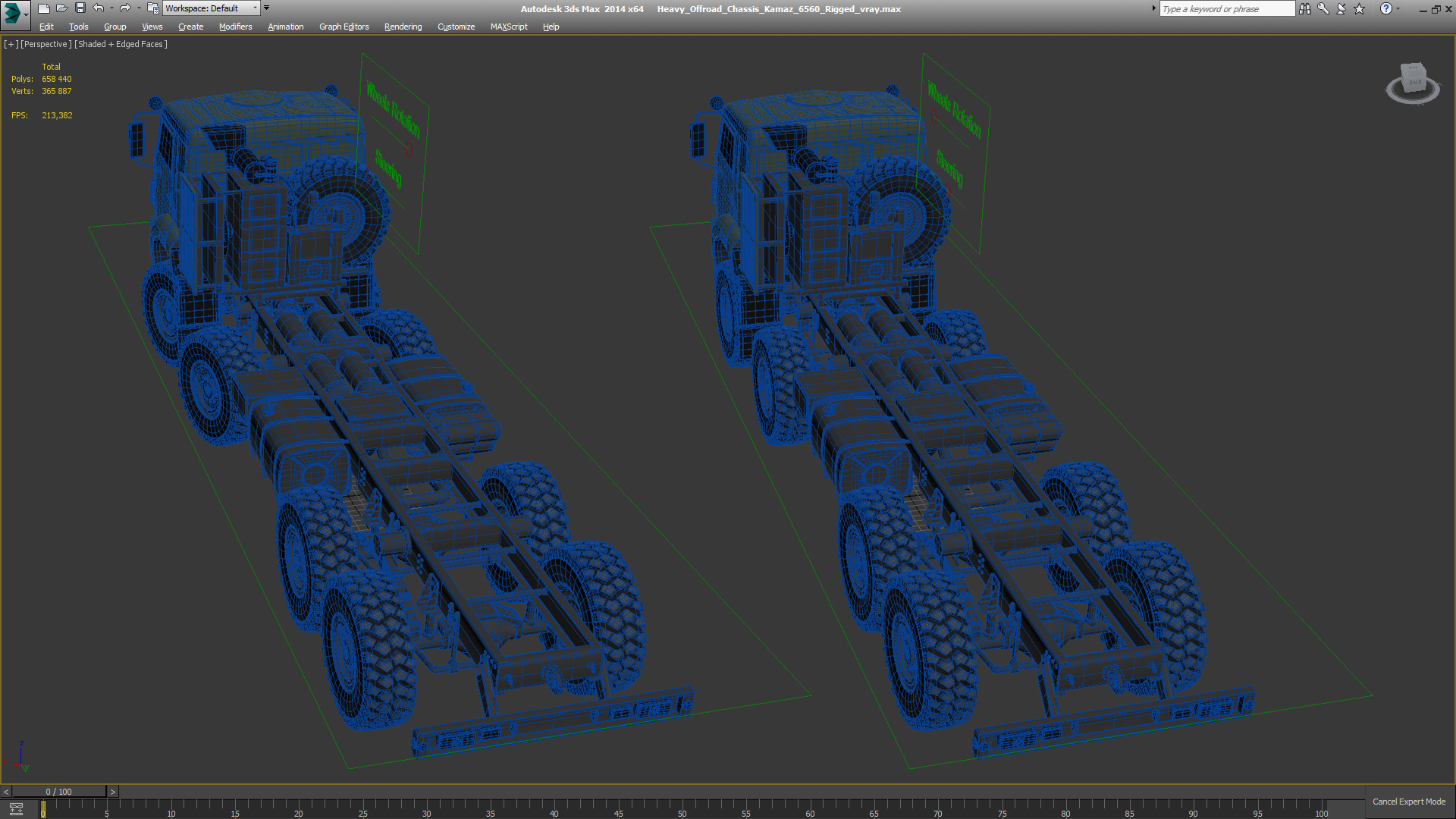
Task: Open the Edit menu
Action: (x=46, y=27)
